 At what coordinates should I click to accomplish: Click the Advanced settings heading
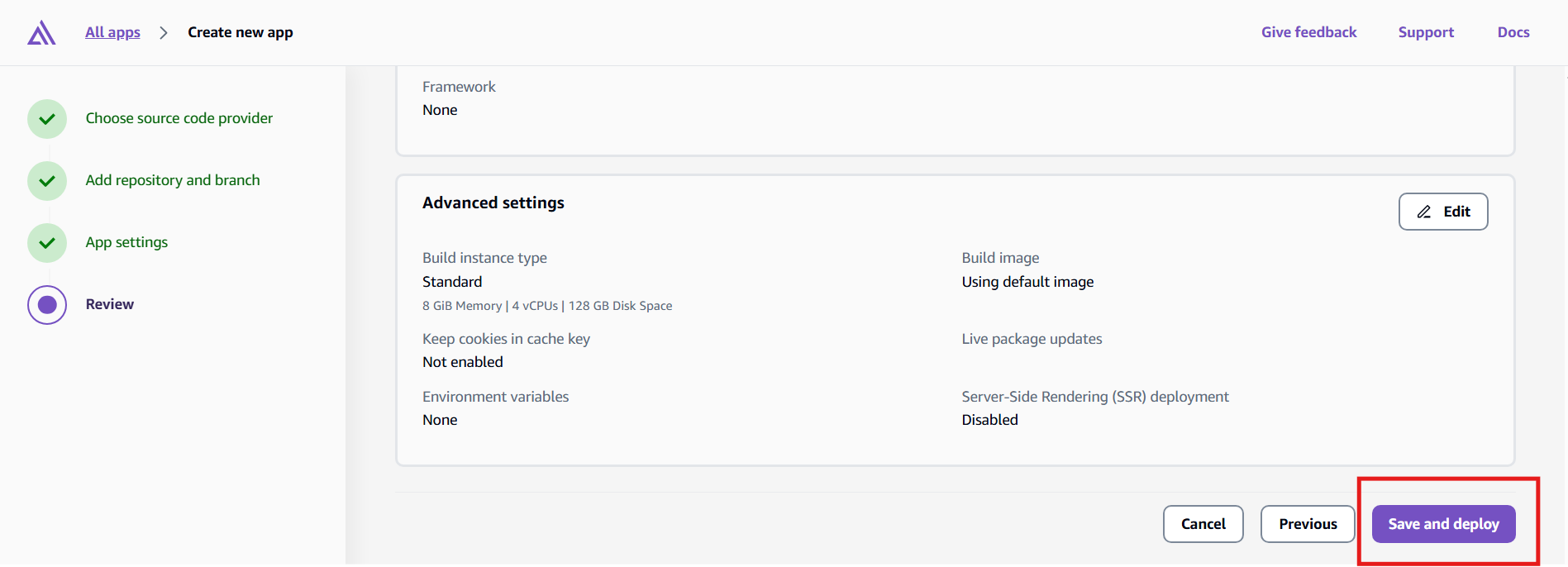(493, 202)
